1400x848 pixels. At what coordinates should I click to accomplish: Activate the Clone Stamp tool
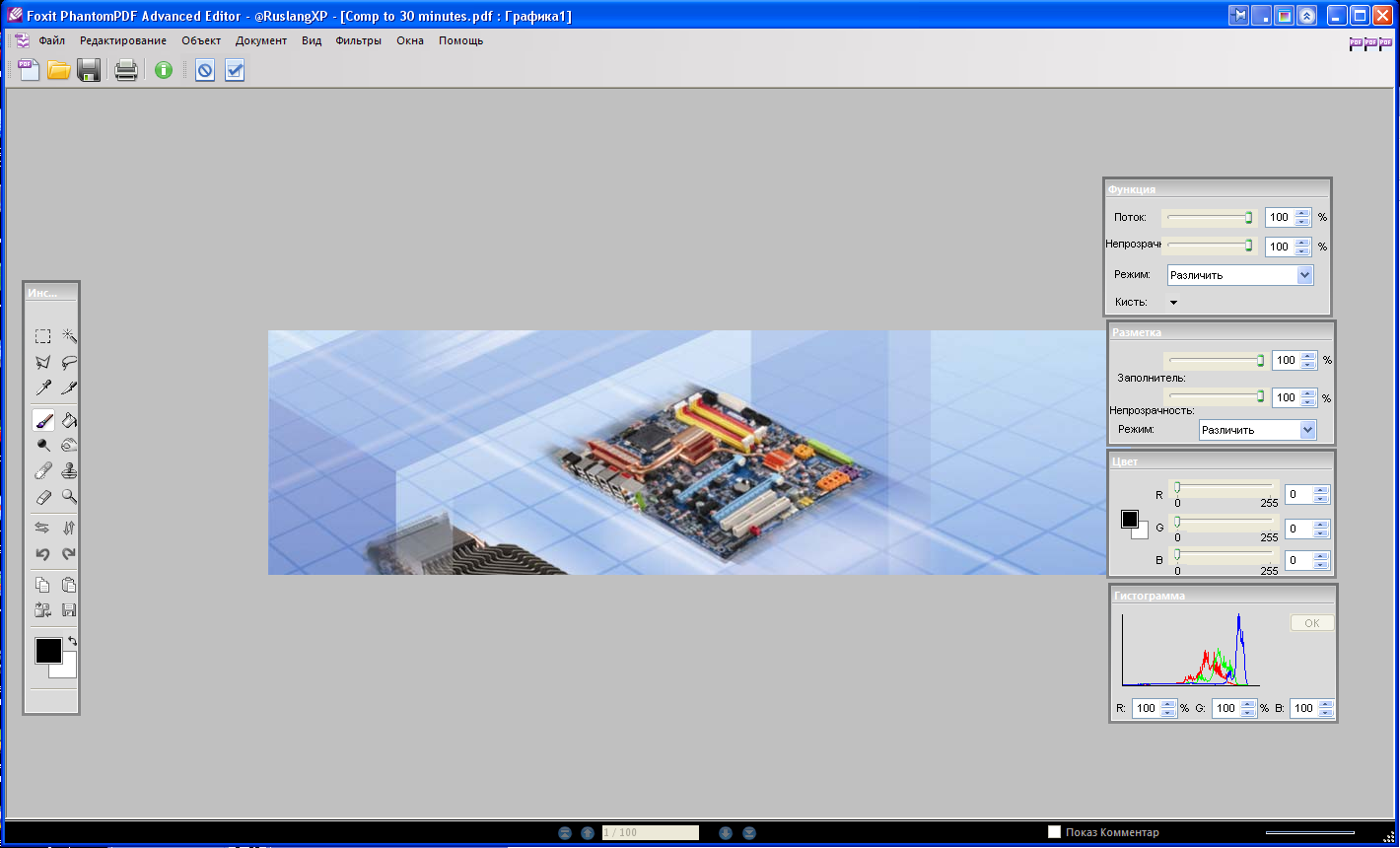point(69,471)
